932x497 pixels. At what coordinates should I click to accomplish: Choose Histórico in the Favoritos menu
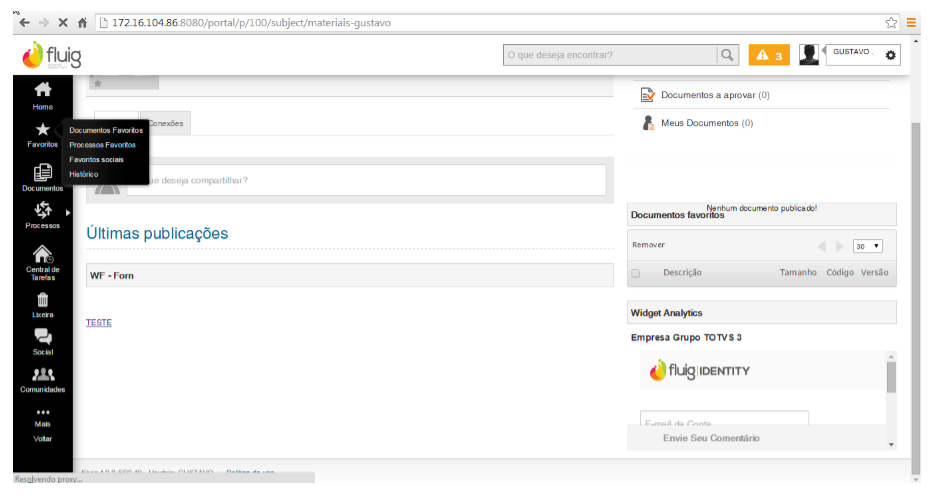(84, 174)
